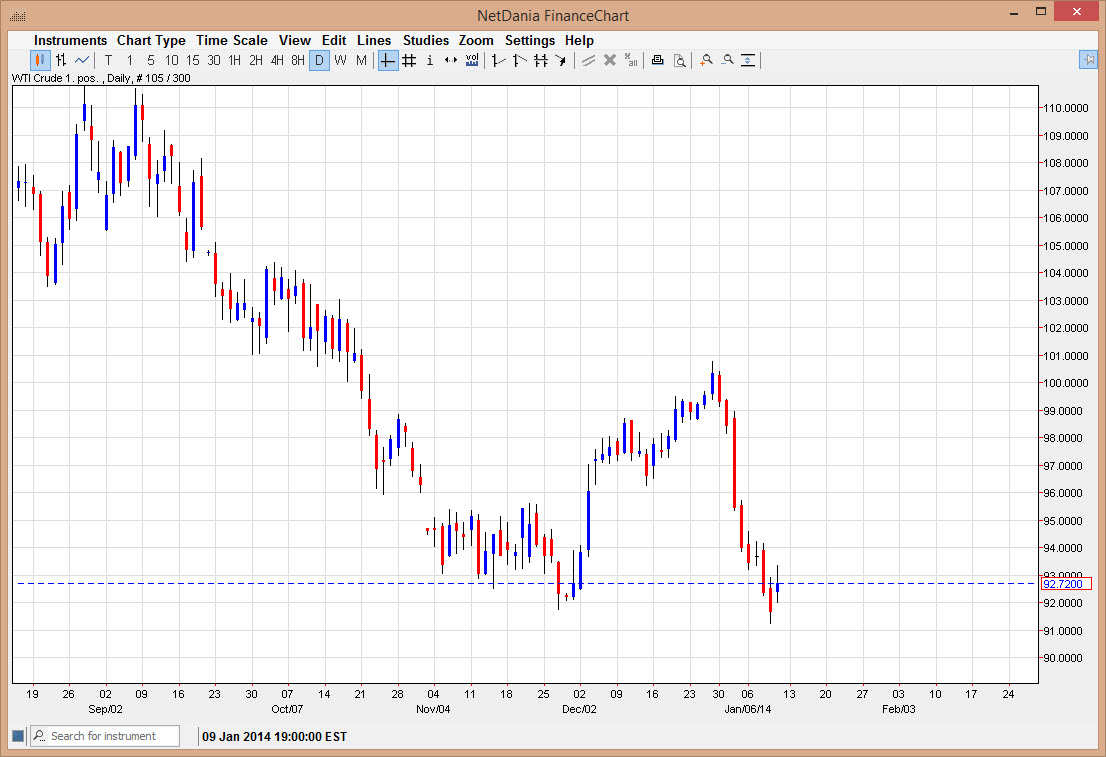Toggle the chart grid button
This screenshot has height=757, width=1106.
coord(409,60)
